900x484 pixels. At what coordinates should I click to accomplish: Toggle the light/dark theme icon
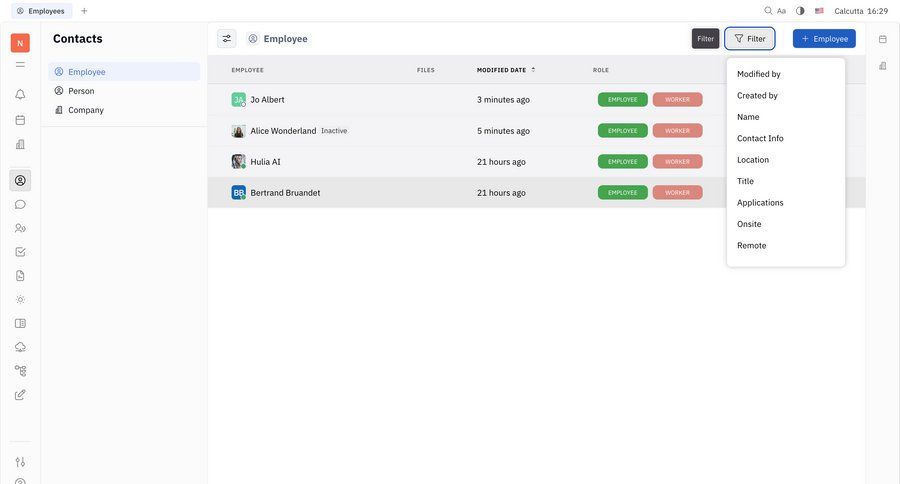point(800,11)
